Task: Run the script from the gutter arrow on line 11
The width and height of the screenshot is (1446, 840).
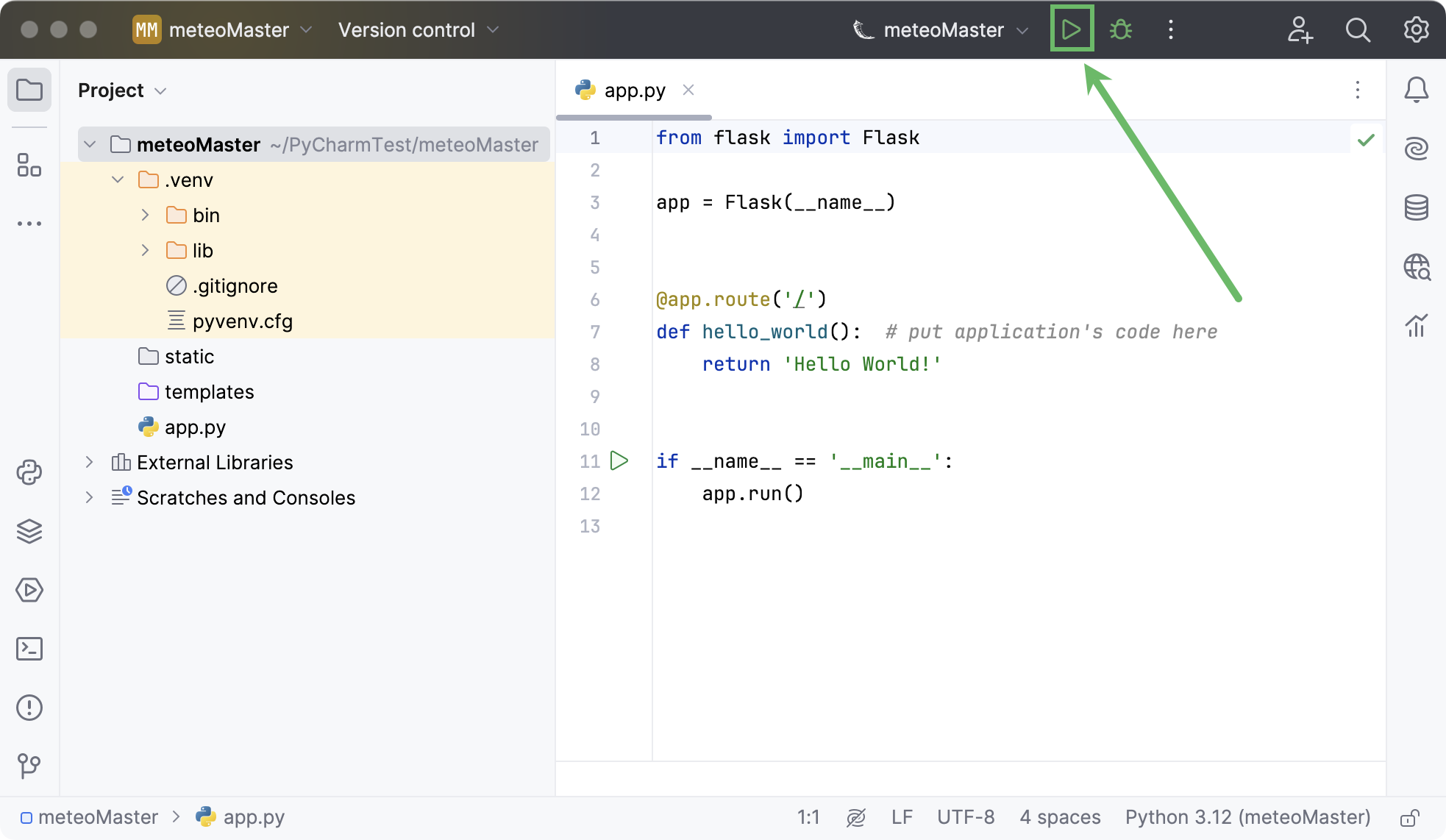Action: coord(619,460)
